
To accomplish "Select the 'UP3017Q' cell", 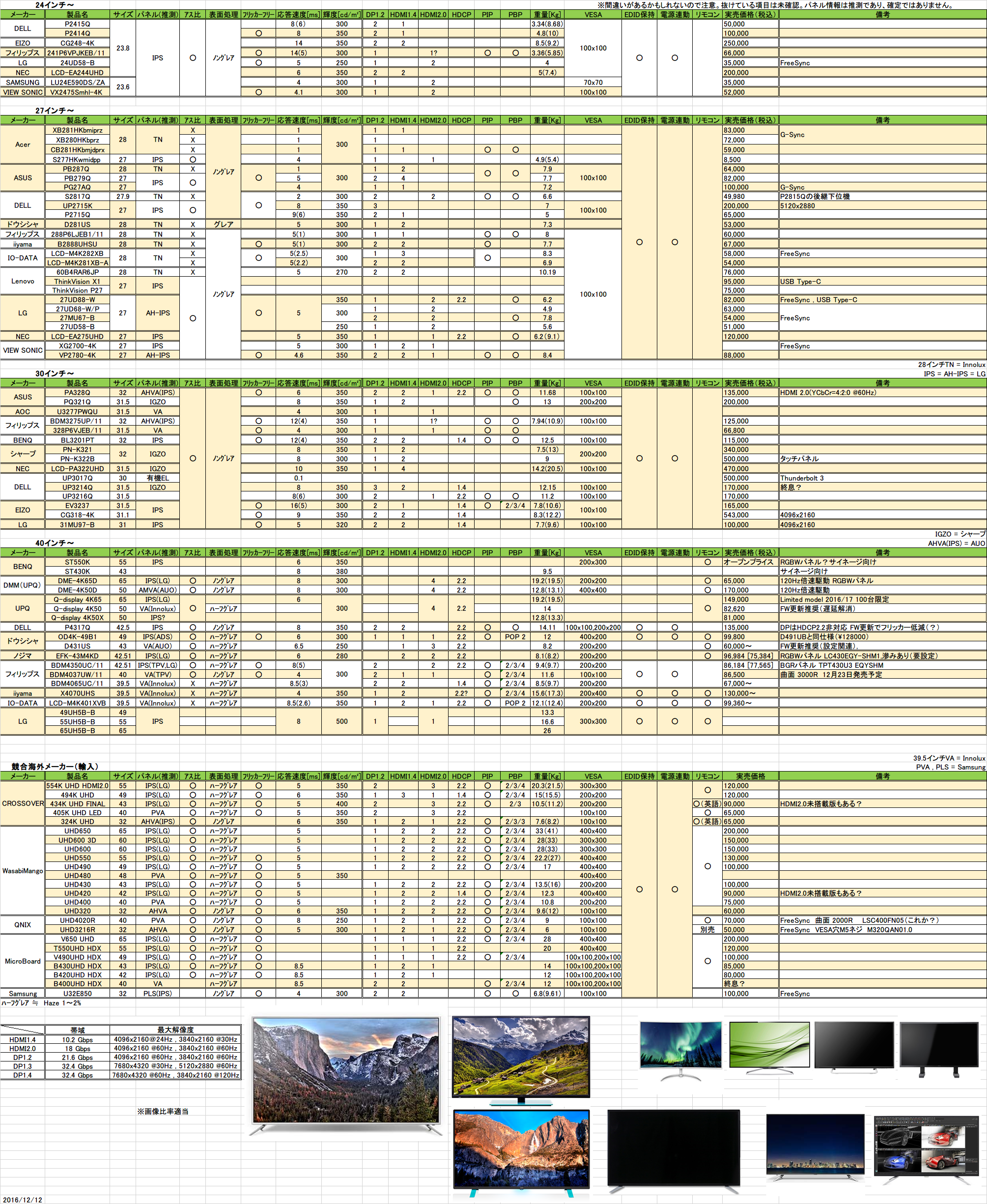I will pyautogui.click(x=77, y=478).
